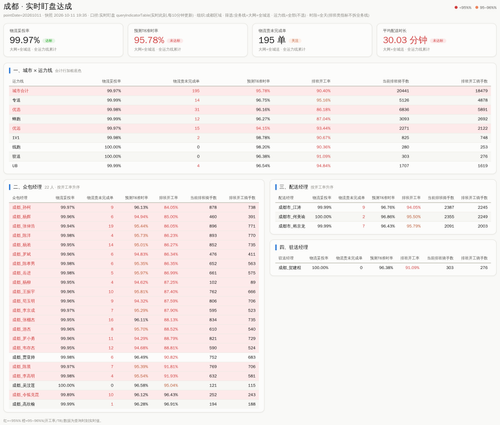
Task: Click the 20441 cell in the city table
Action: [x=403, y=91]
